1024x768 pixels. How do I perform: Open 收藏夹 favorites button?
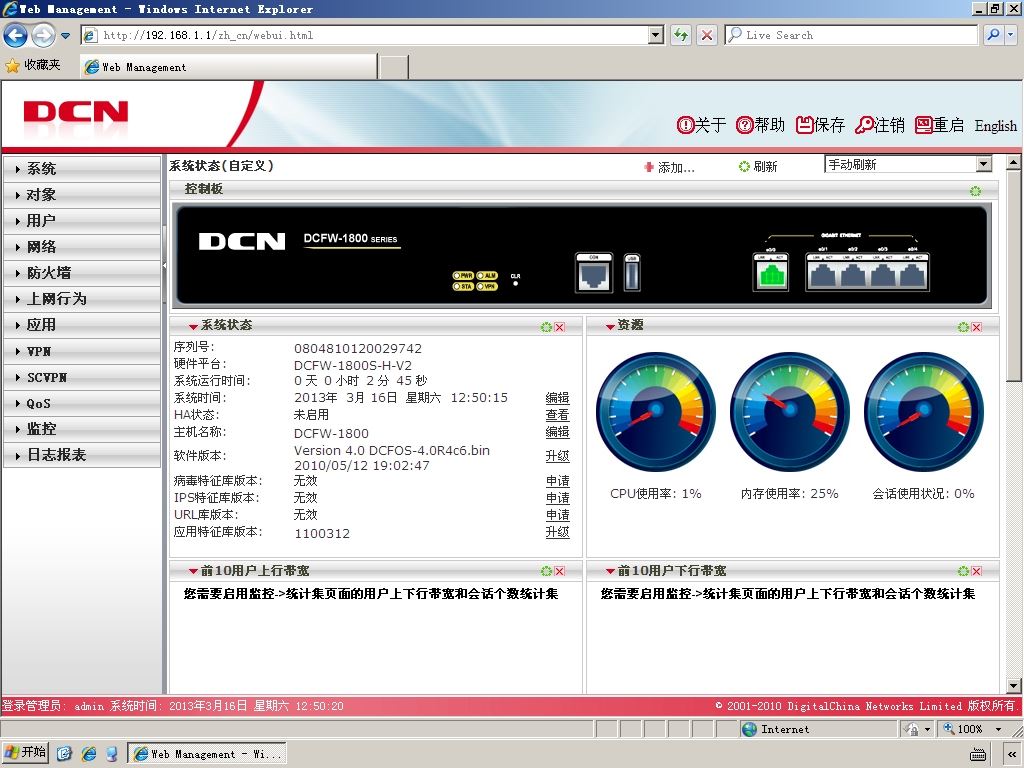(x=33, y=65)
